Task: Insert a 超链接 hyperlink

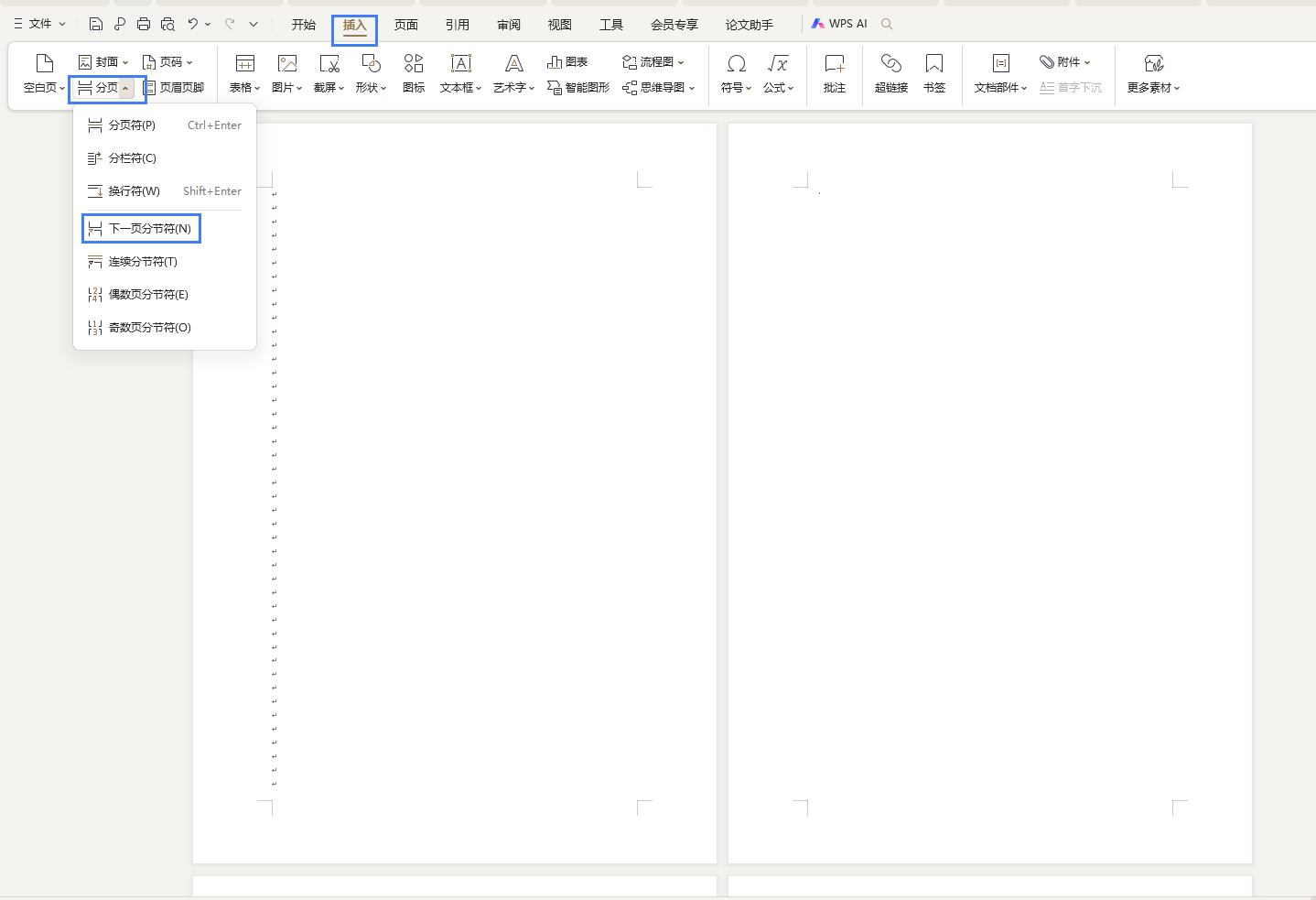Action: click(x=891, y=73)
